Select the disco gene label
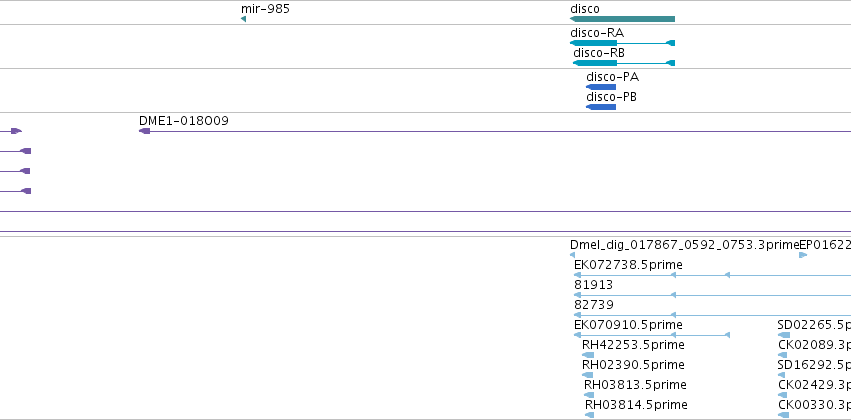The height and width of the screenshot is (420, 851). pos(585,9)
